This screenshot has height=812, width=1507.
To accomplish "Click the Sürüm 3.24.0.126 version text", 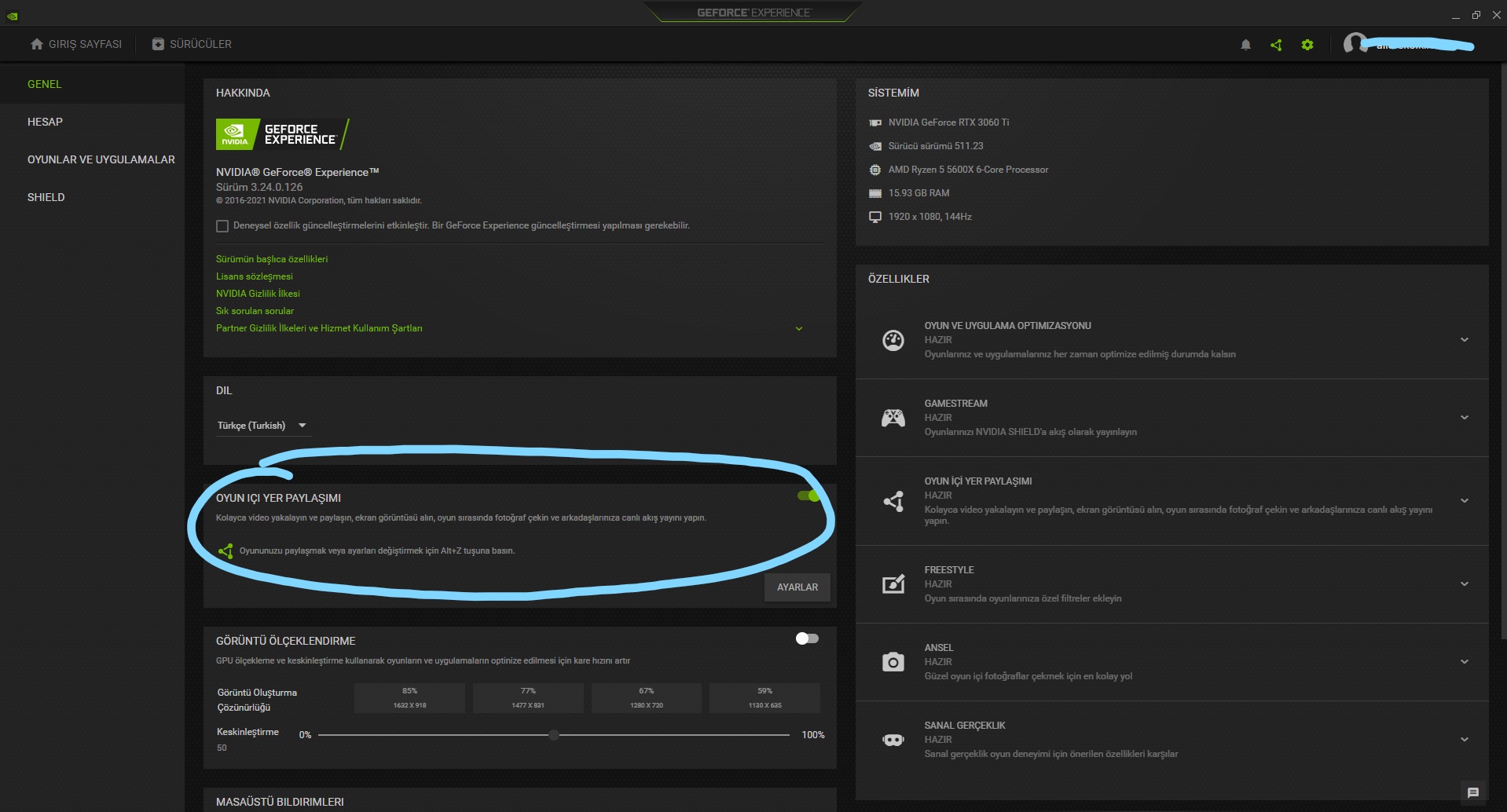I will click(259, 187).
